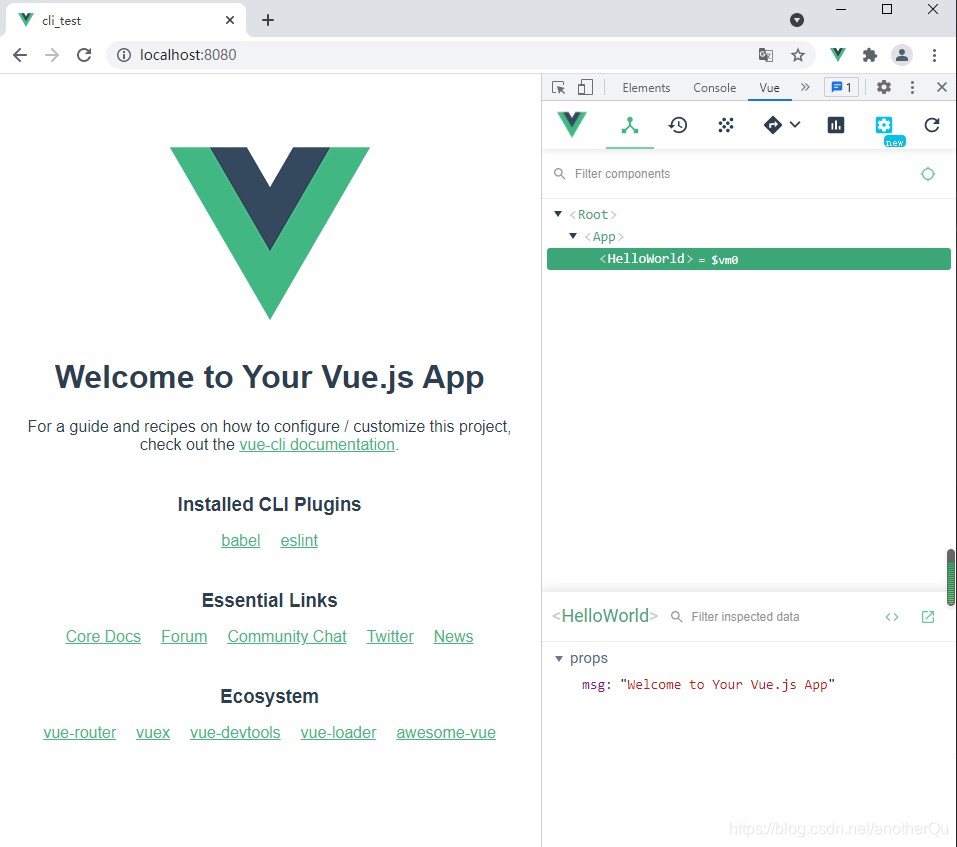Viewport: 957px width, 847px height.
Task: Select the Components tree view
Action: click(630, 125)
